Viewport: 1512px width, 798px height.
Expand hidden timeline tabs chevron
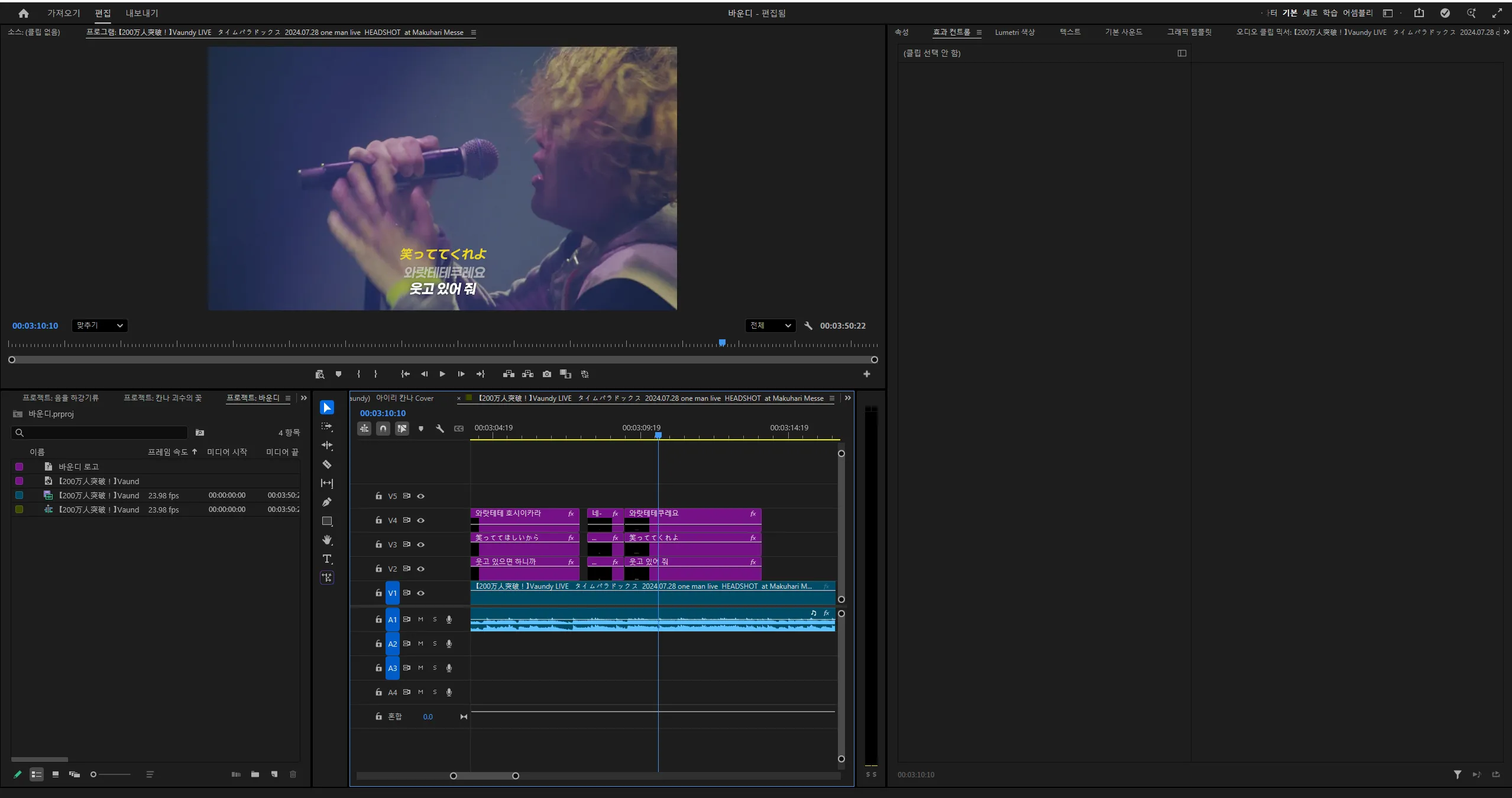[x=848, y=398]
